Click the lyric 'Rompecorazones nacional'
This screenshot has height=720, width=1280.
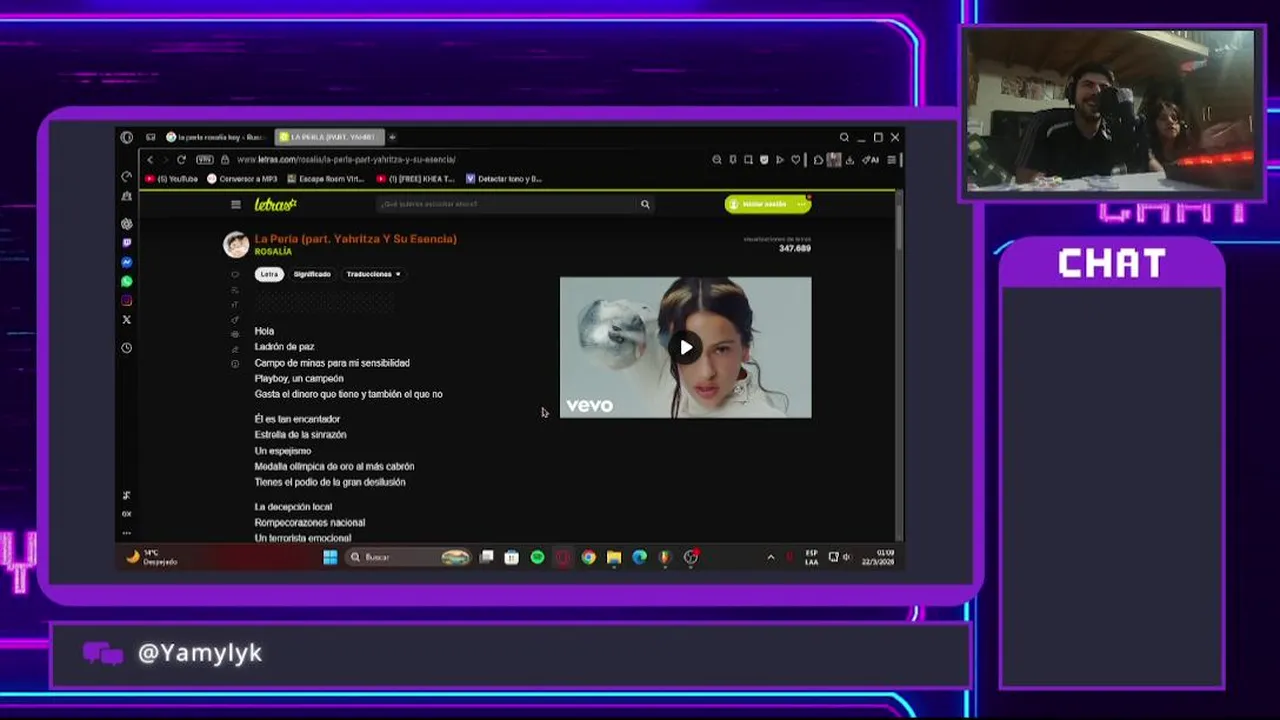coord(310,522)
